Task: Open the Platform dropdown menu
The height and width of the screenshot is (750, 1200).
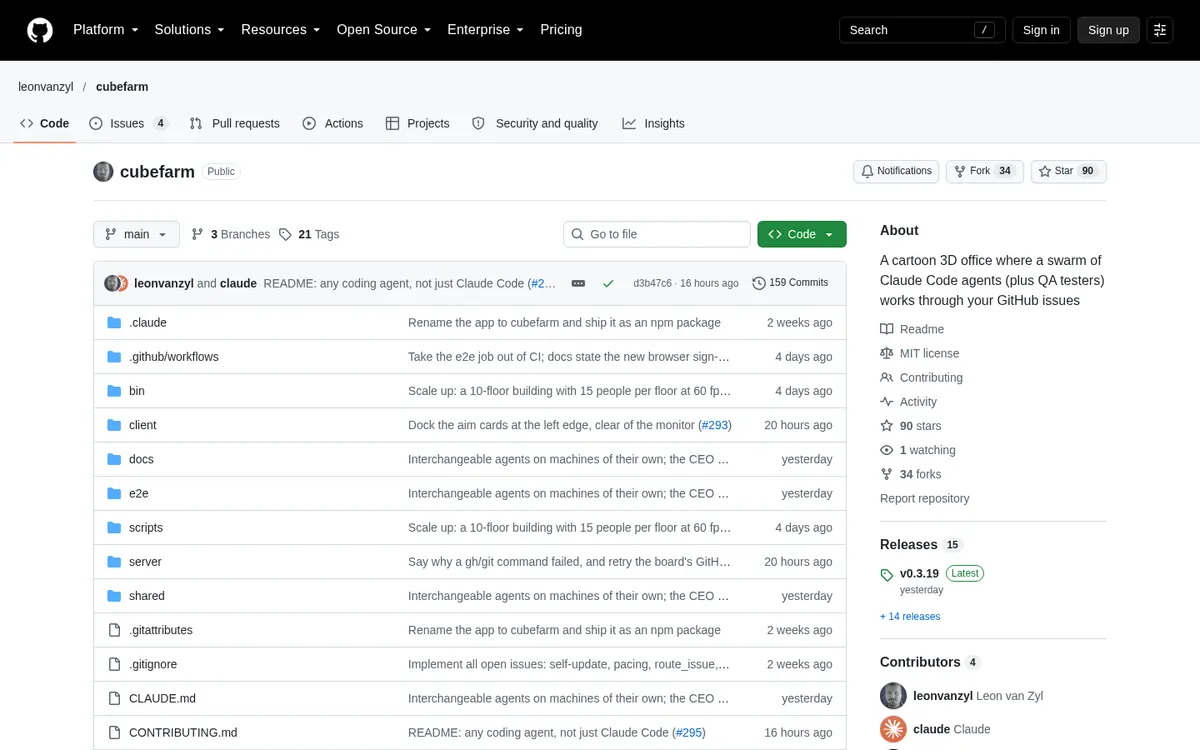Action: coord(106,30)
